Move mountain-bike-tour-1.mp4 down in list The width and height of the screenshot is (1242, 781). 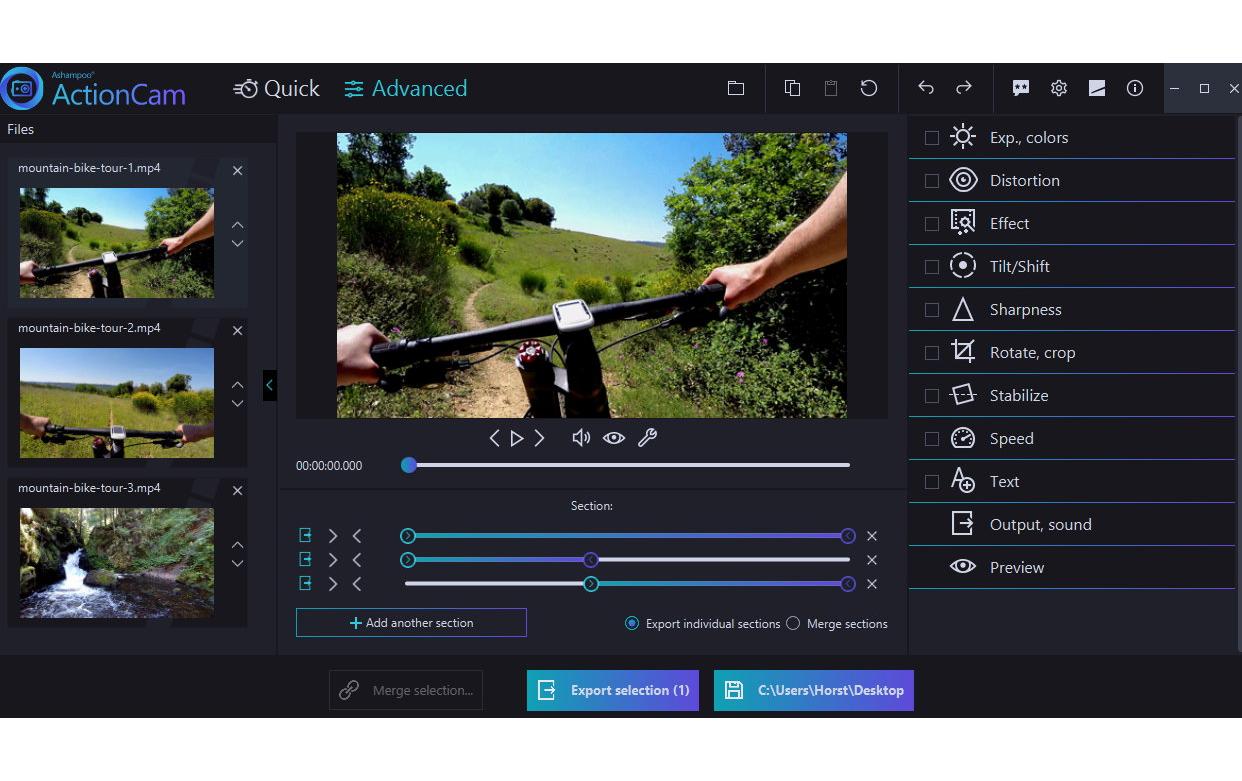237,244
